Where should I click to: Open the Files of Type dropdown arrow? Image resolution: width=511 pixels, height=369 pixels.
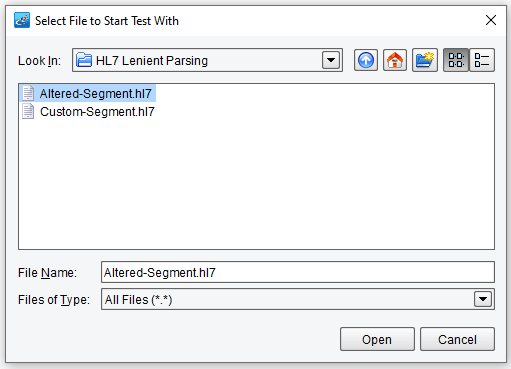[483, 299]
